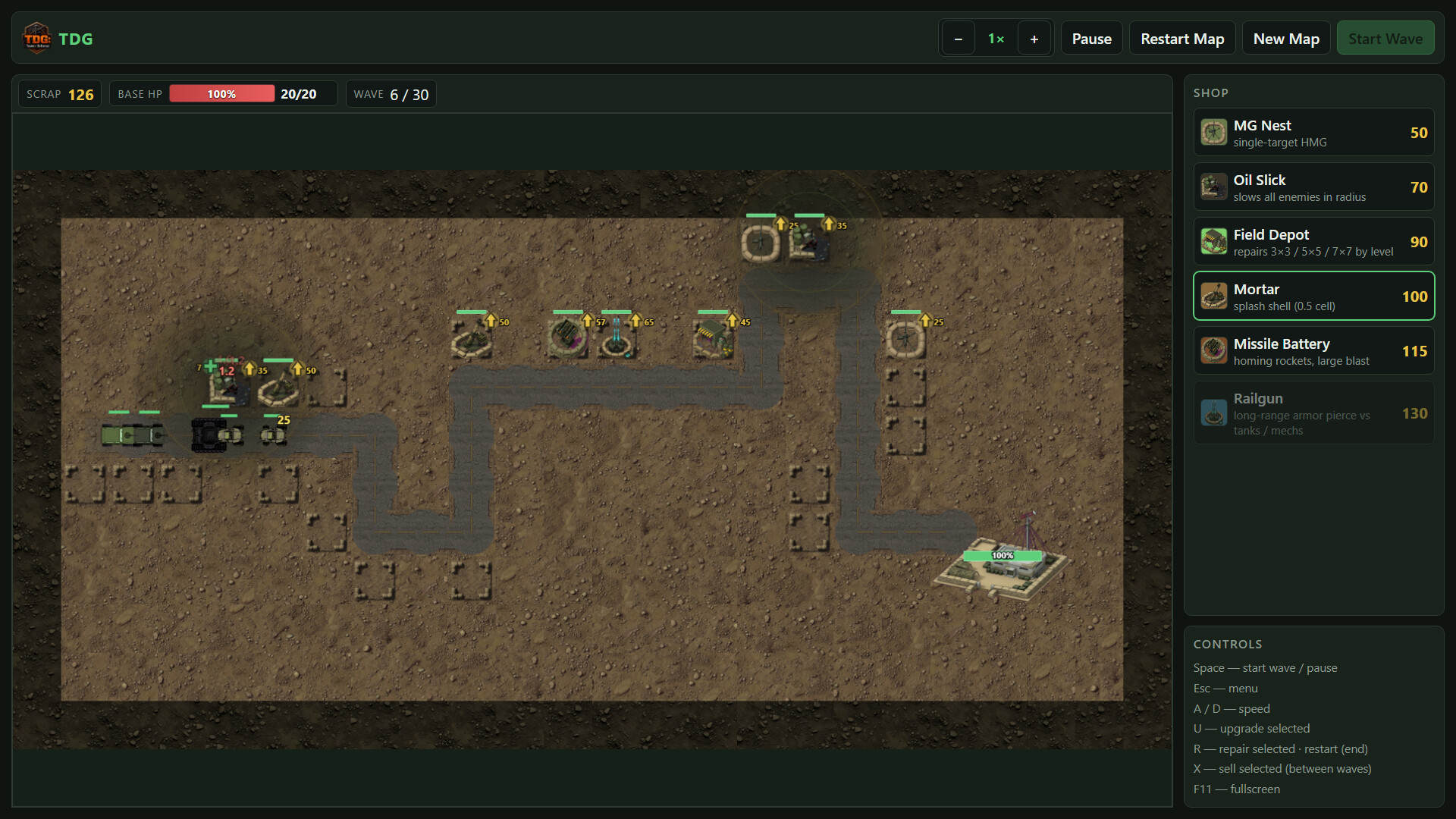Click Oil Slick description 'slows all enemies in radius'
This screenshot has height=819, width=1456.
click(x=1299, y=197)
